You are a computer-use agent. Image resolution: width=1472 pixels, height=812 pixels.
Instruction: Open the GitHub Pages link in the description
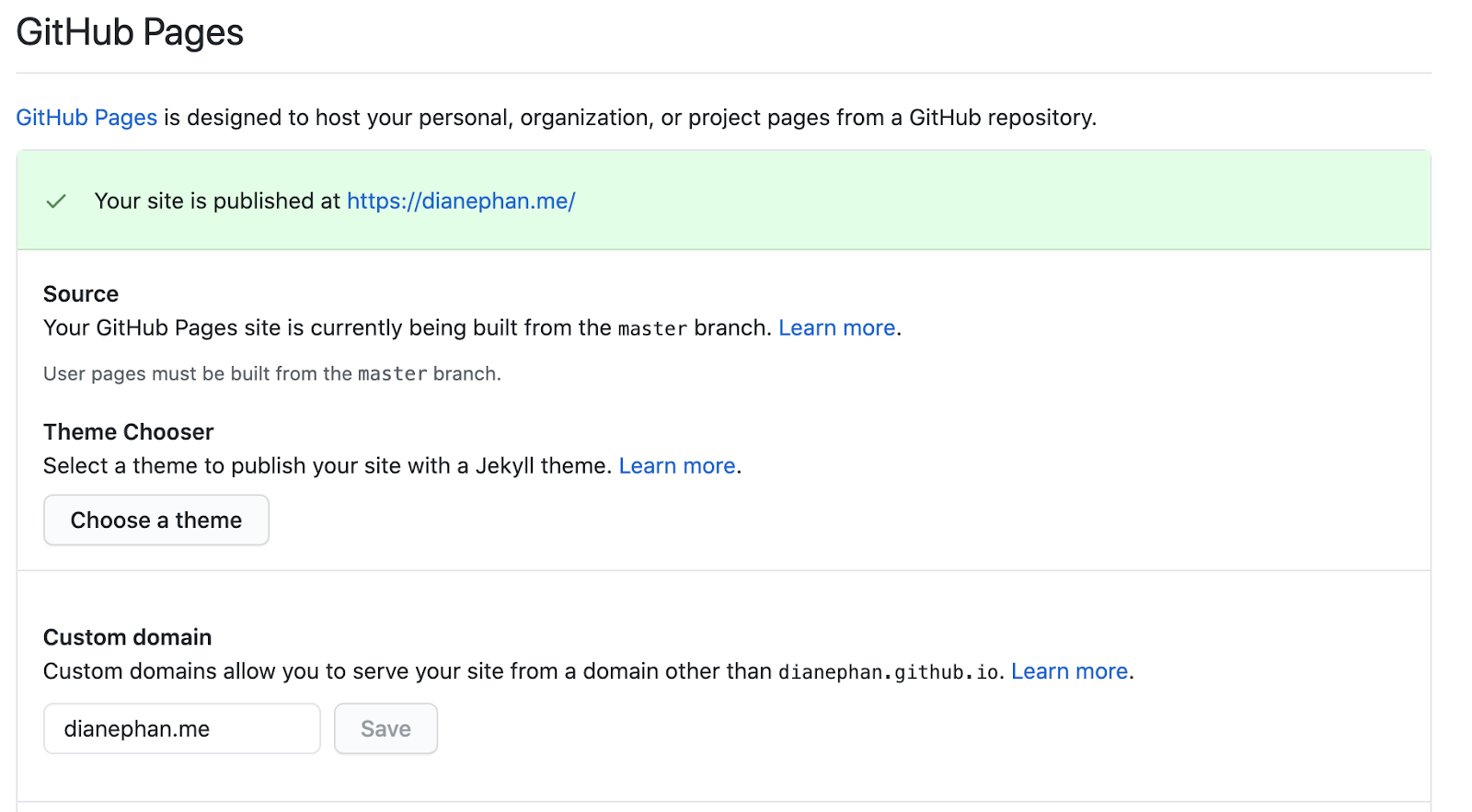(x=86, y=118)
